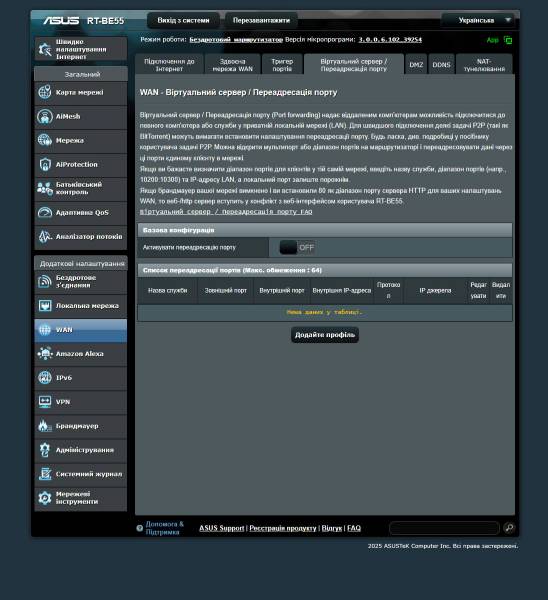Click the Аналізатор потоків graph icon
Image resolution: width=548 pixels, height=600 pixels.
(45, 236)
